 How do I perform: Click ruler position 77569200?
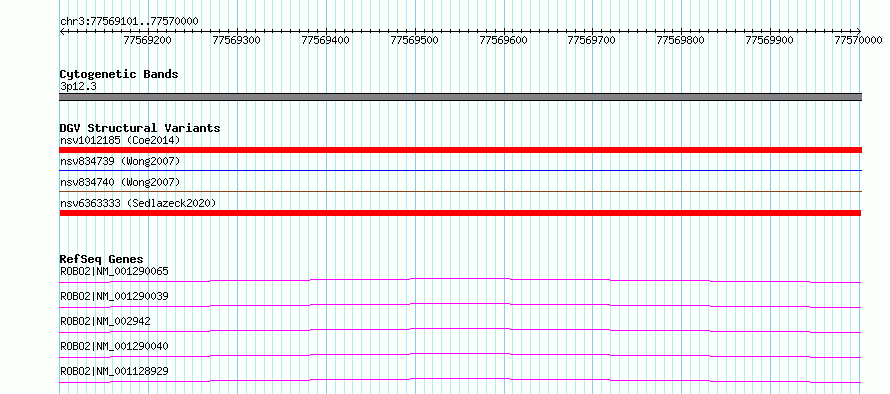coord(148,40)
